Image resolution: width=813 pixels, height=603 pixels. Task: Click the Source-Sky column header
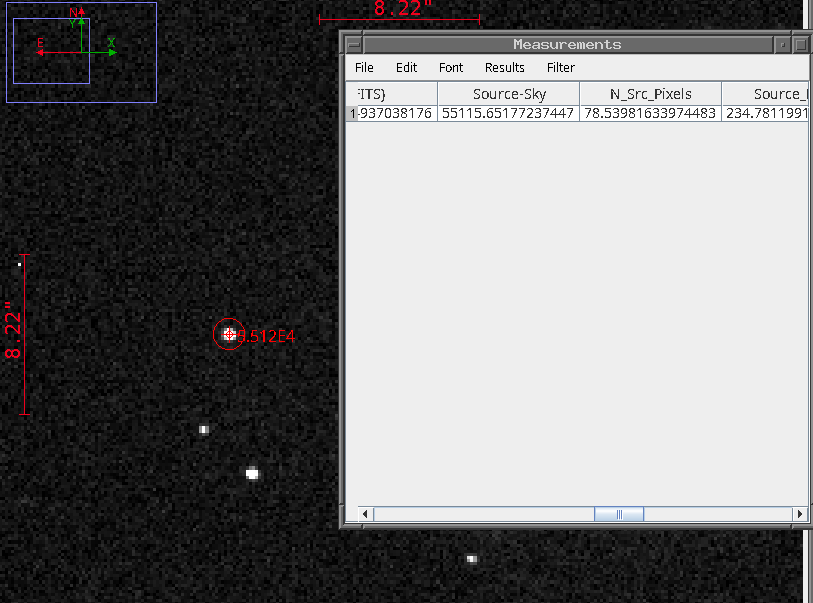pos(508,94)
